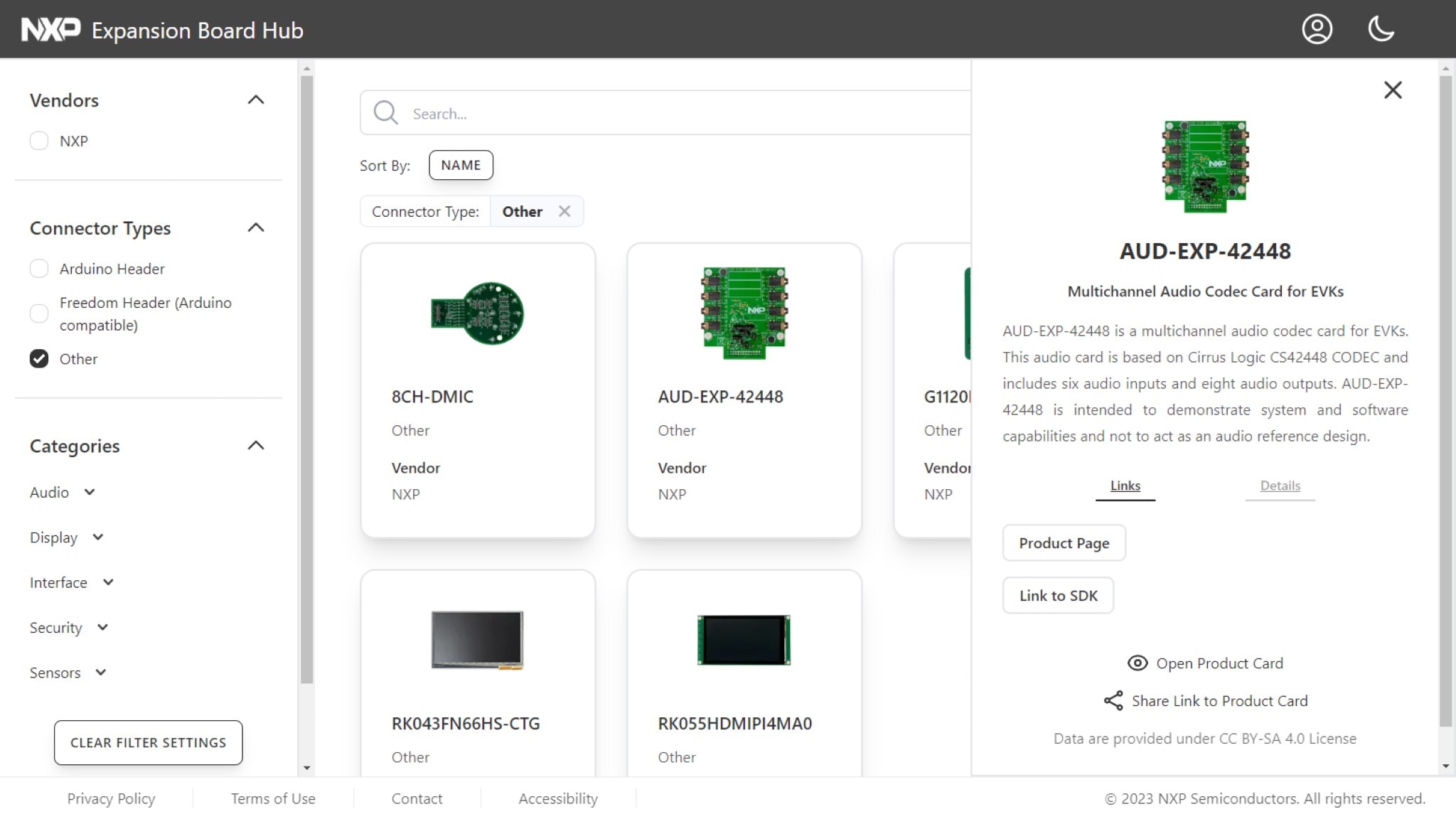Expand the Sensors category dropdown

[x=101, y=673]
